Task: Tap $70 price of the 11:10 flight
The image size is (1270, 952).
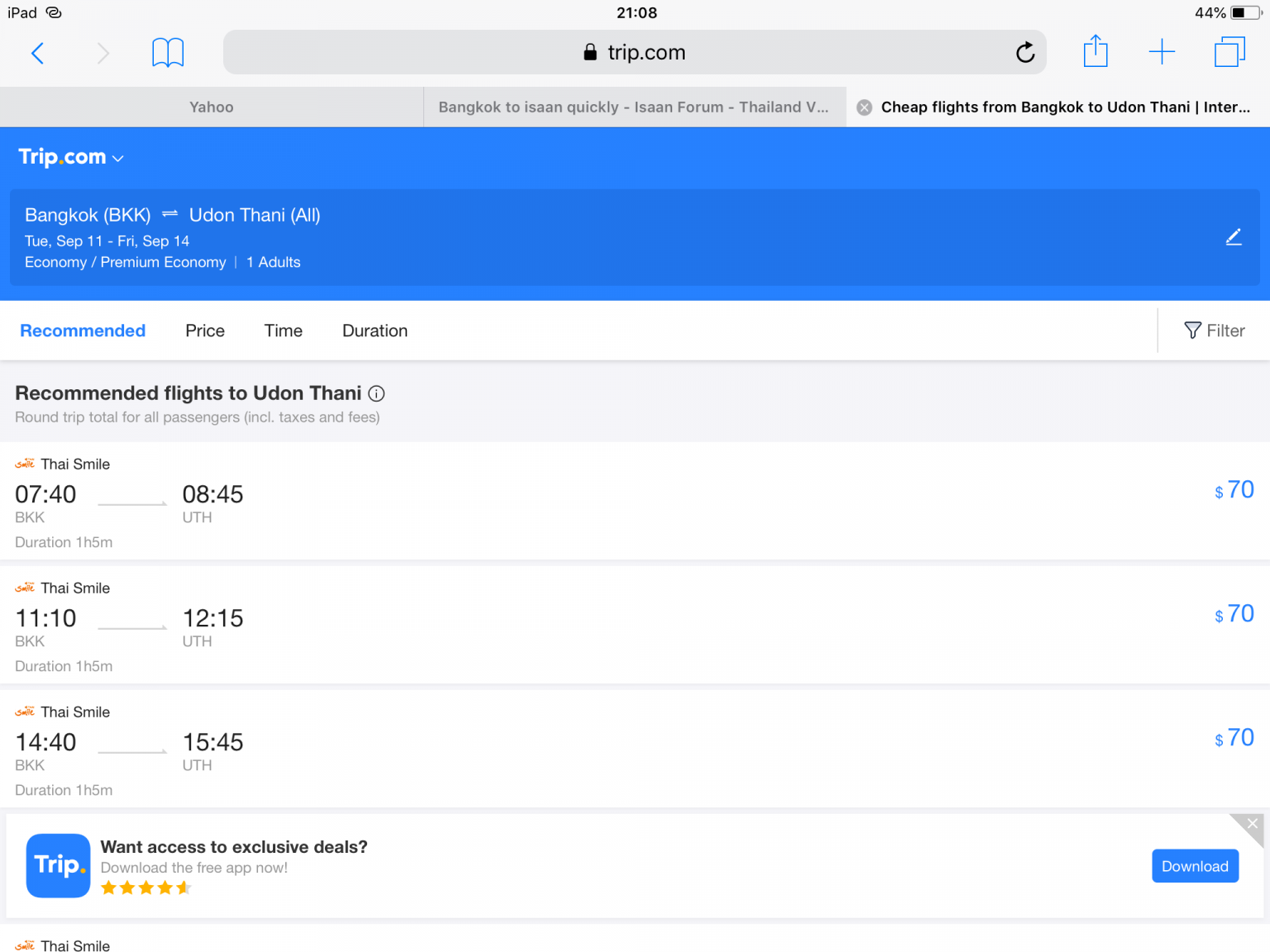Action: 1234,614
